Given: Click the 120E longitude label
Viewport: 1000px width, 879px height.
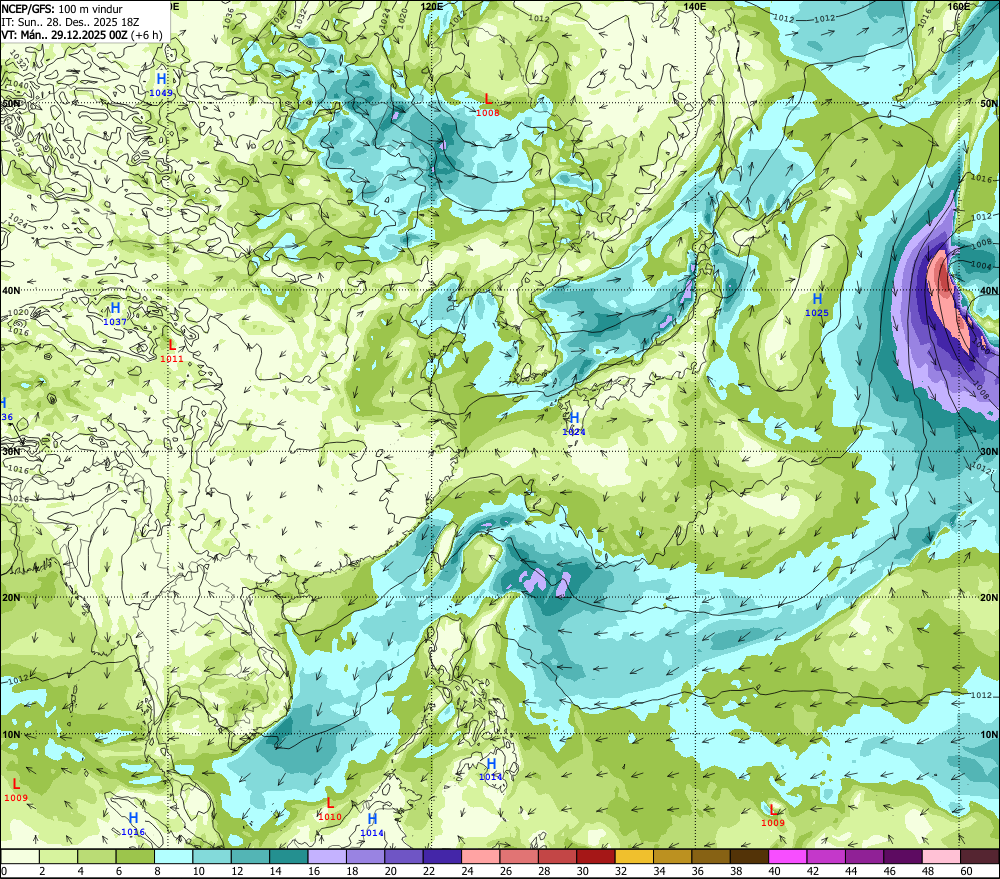Looking at the screenshot, I should coord(432,6).
